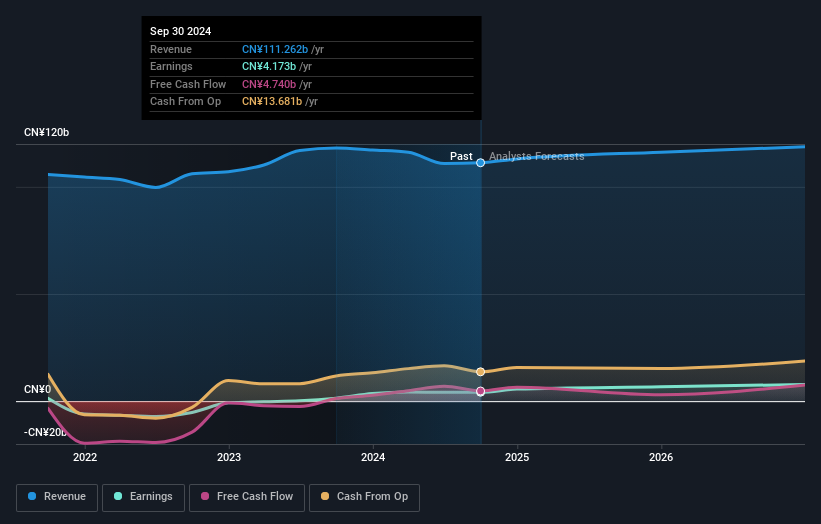Image resolution: width=821 pixels, height=524 pixels.
Task: Click the Past label on chart
Action: point(461,156)
